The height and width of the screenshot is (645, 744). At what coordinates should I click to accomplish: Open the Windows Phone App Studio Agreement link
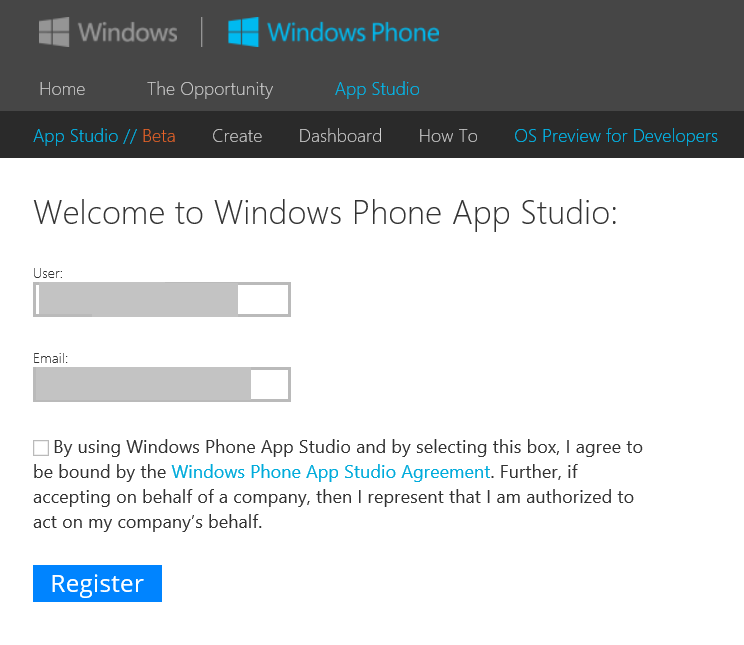pos(330,472)
